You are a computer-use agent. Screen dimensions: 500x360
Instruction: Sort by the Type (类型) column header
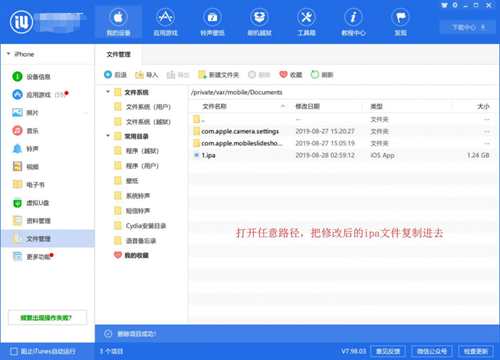(x=408, y=106)
